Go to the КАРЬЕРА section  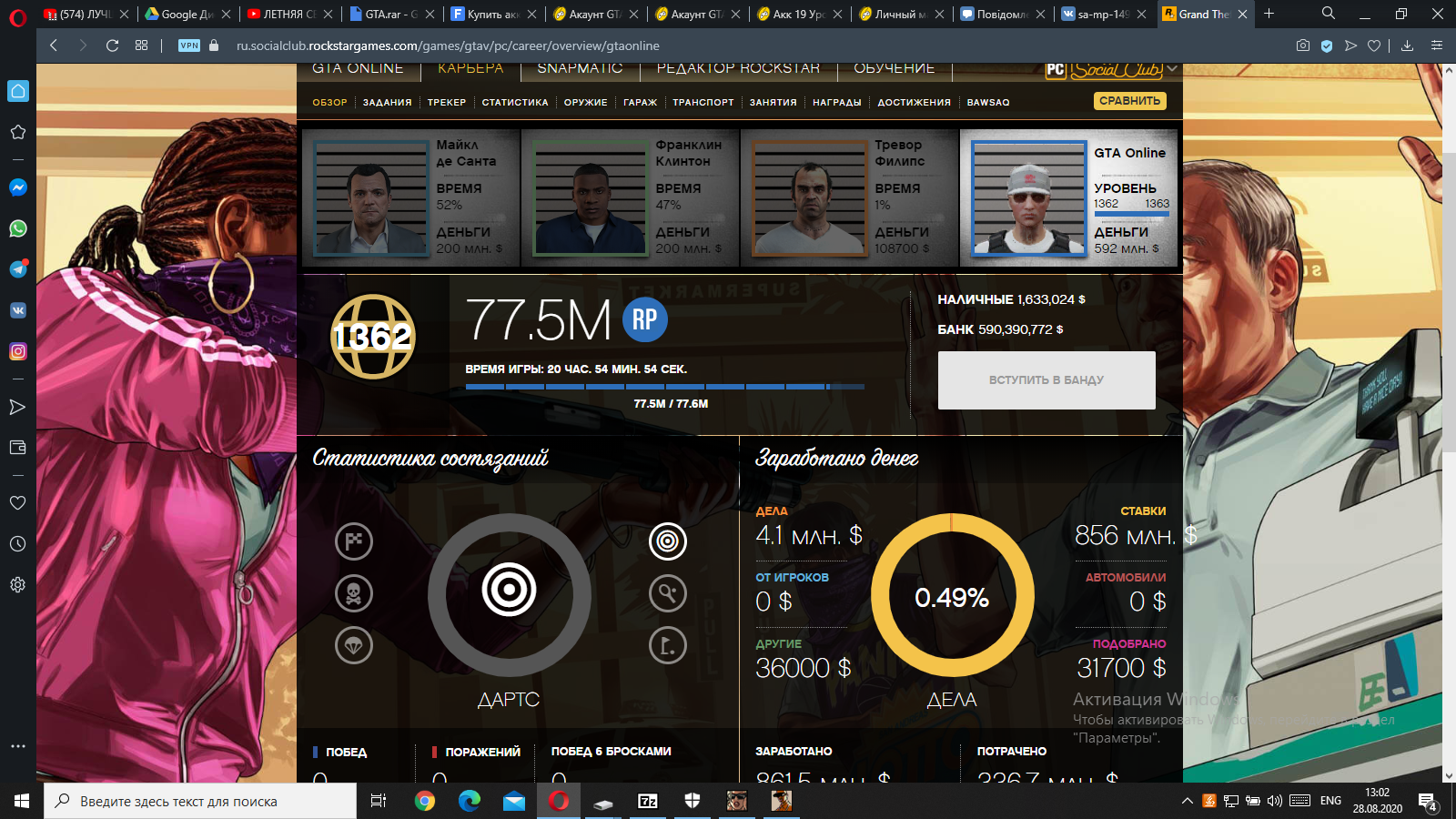pos(470,68)
